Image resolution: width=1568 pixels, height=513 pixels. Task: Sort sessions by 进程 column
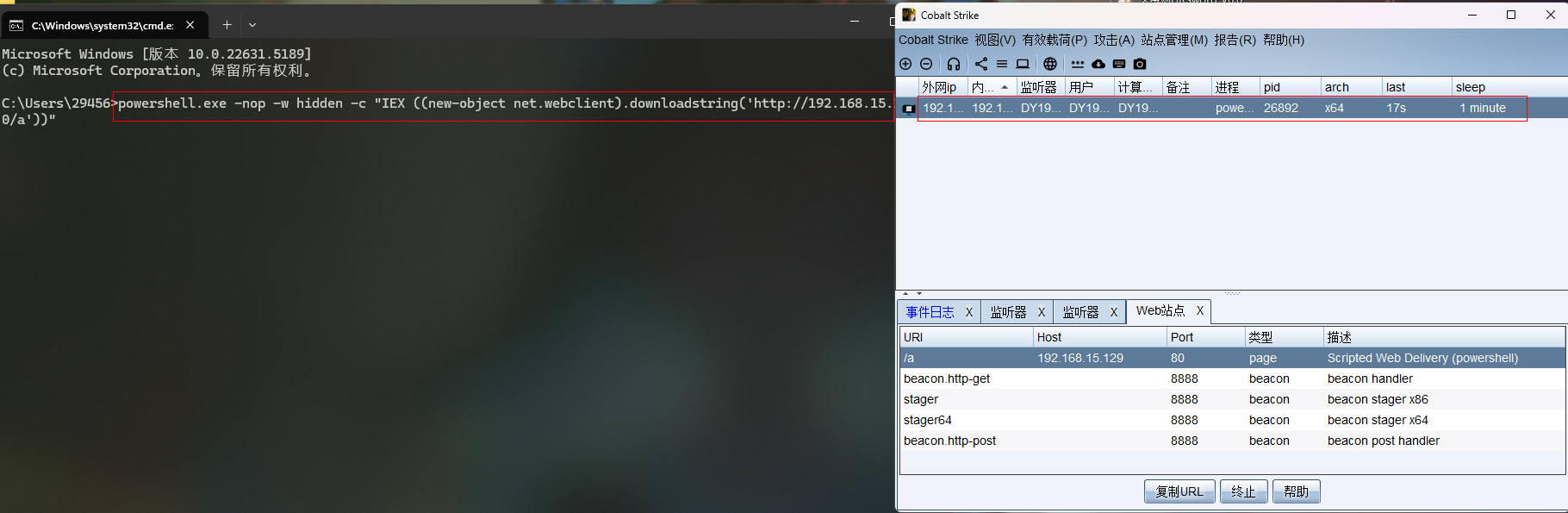pos(1235,87)
